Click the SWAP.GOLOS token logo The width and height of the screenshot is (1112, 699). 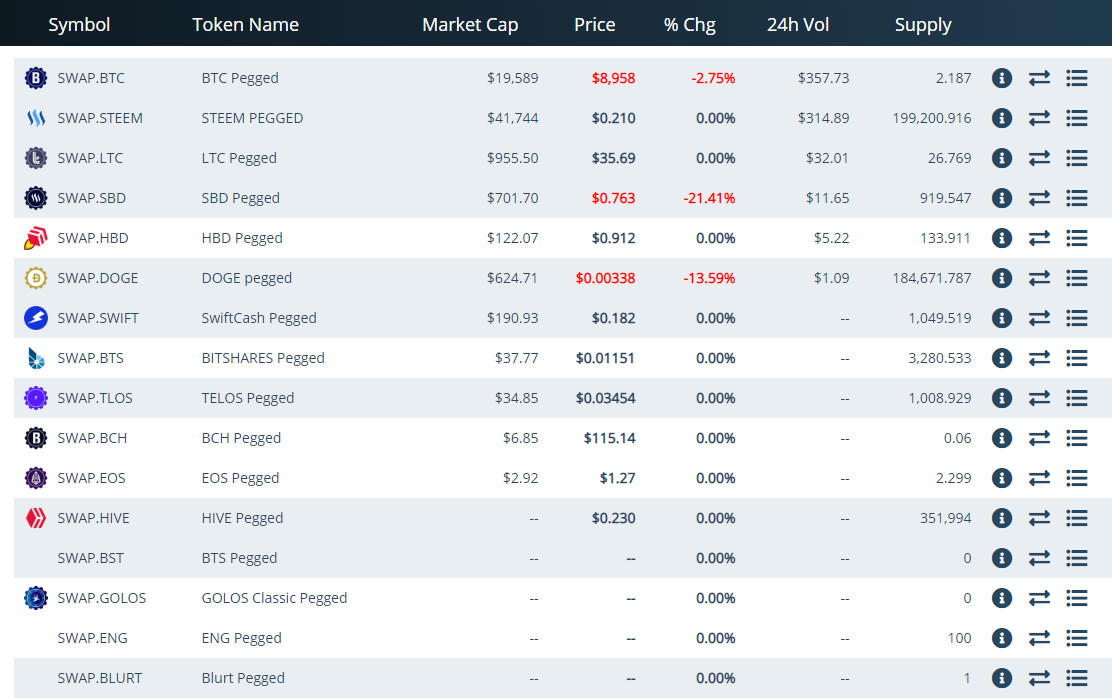35,598
